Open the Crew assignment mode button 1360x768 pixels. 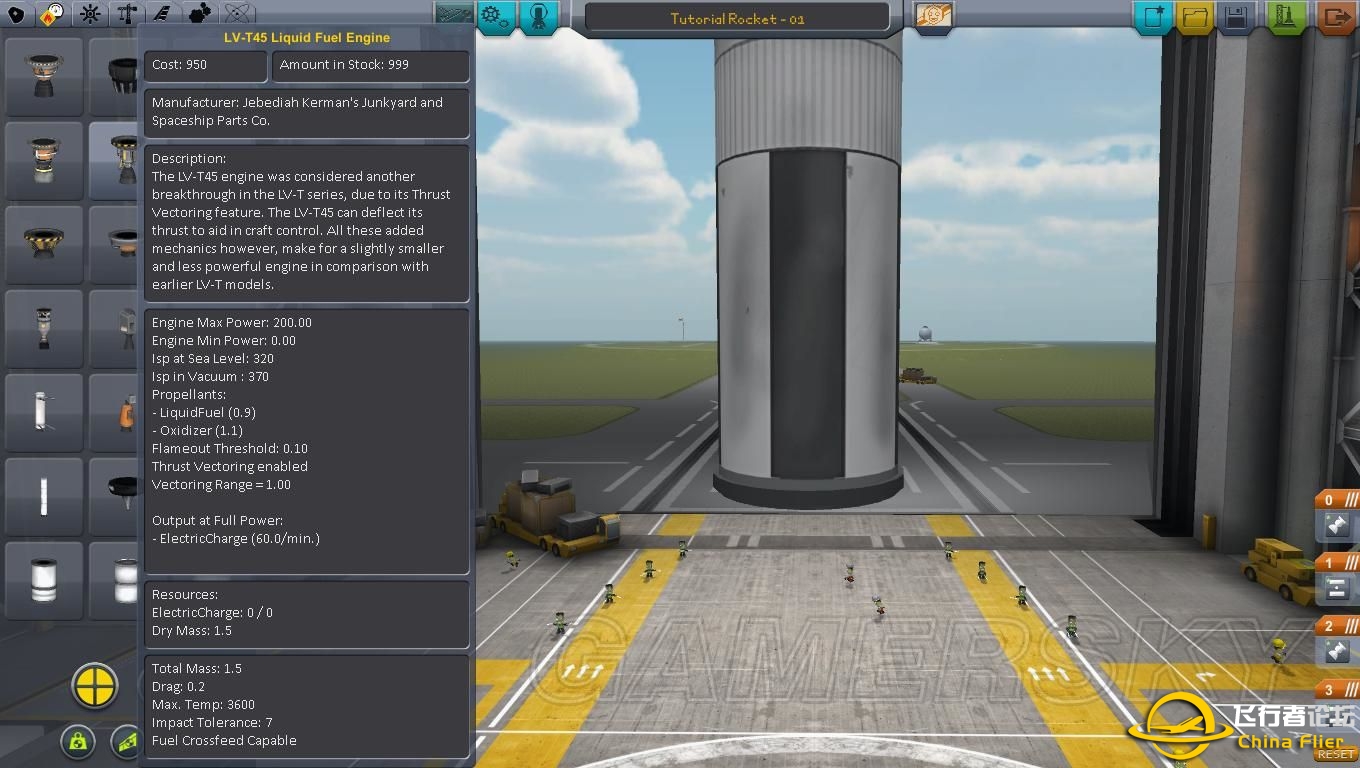coord(538,17)
